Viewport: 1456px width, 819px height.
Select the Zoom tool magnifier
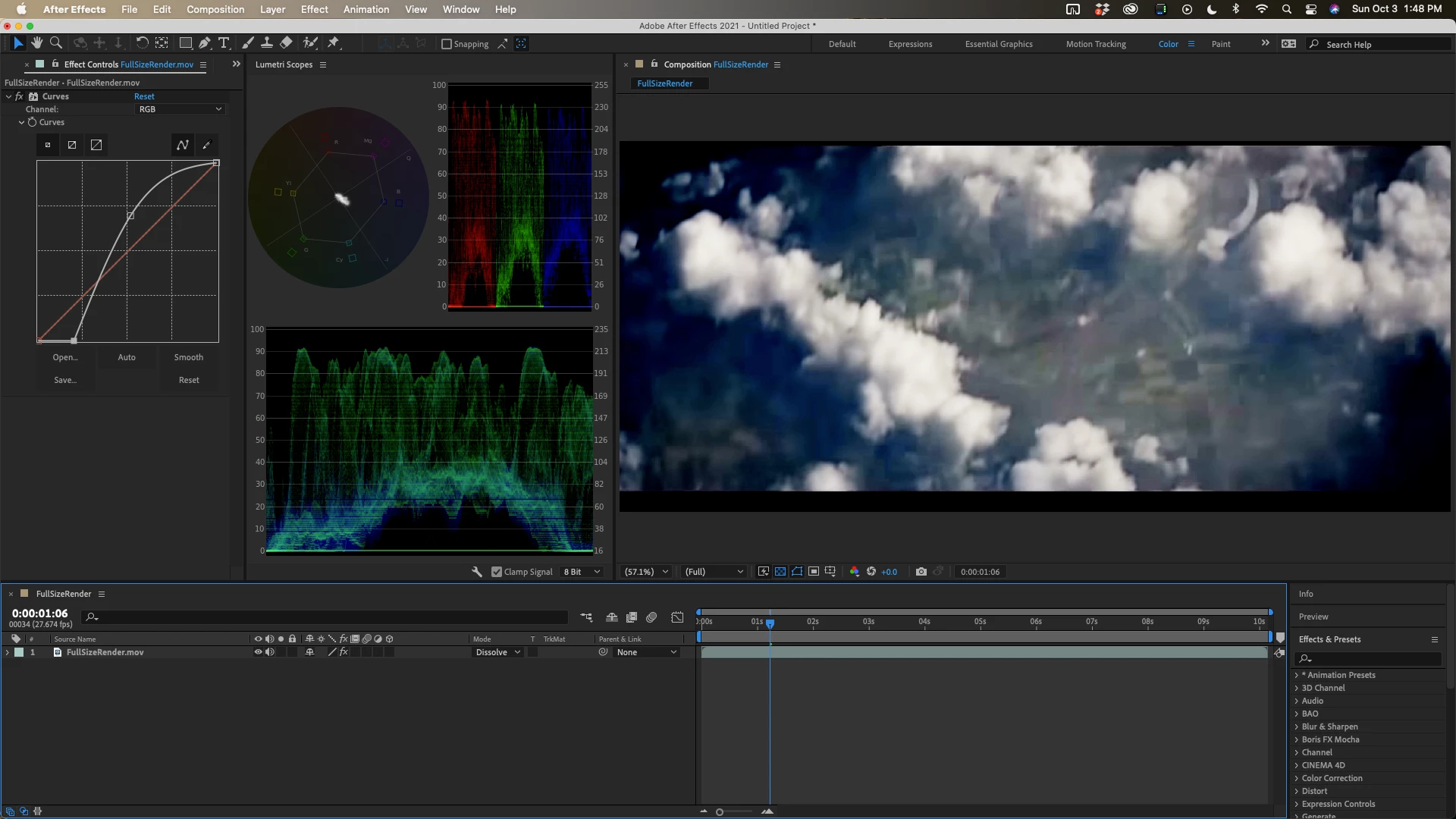tap(56, 43)
